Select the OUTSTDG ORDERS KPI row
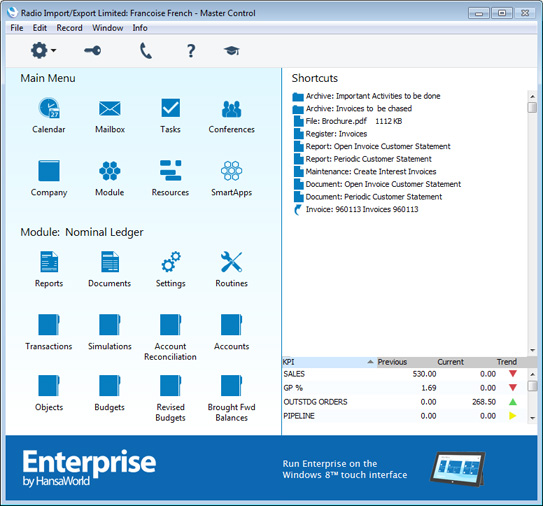 click(404, 402)
